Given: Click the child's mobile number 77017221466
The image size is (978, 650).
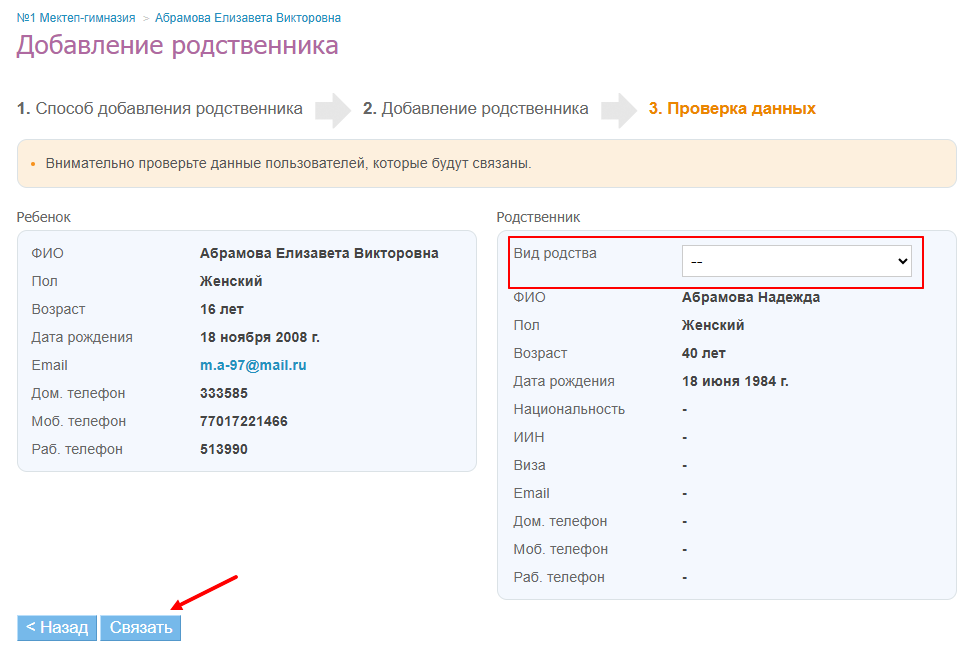Looking at the screenshot, I should pos(243,421).
